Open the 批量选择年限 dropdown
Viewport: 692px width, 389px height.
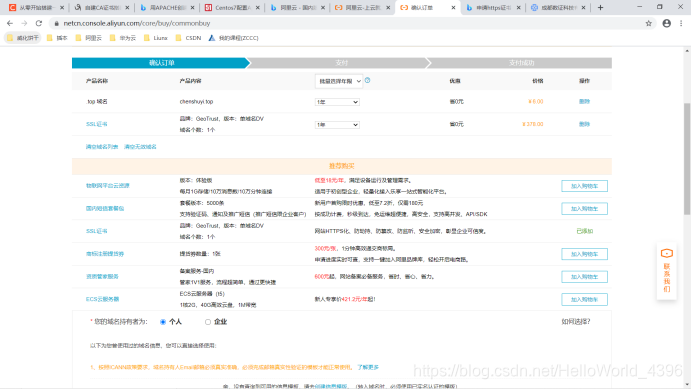click(x=338, y=81)
